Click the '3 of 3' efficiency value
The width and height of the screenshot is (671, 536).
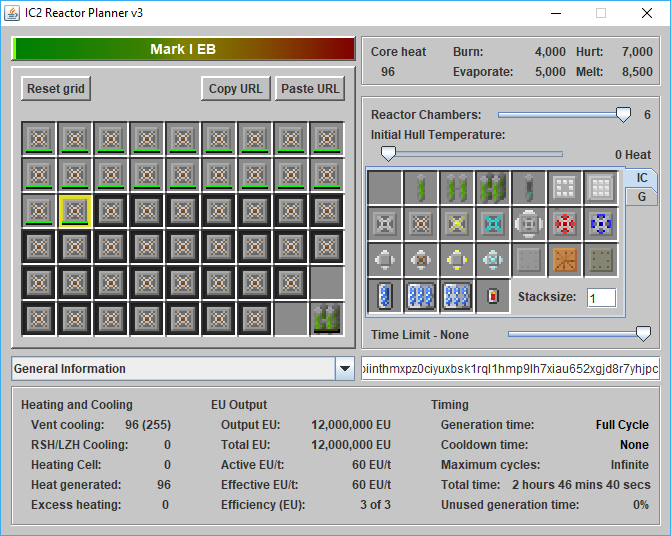point(375,505)
